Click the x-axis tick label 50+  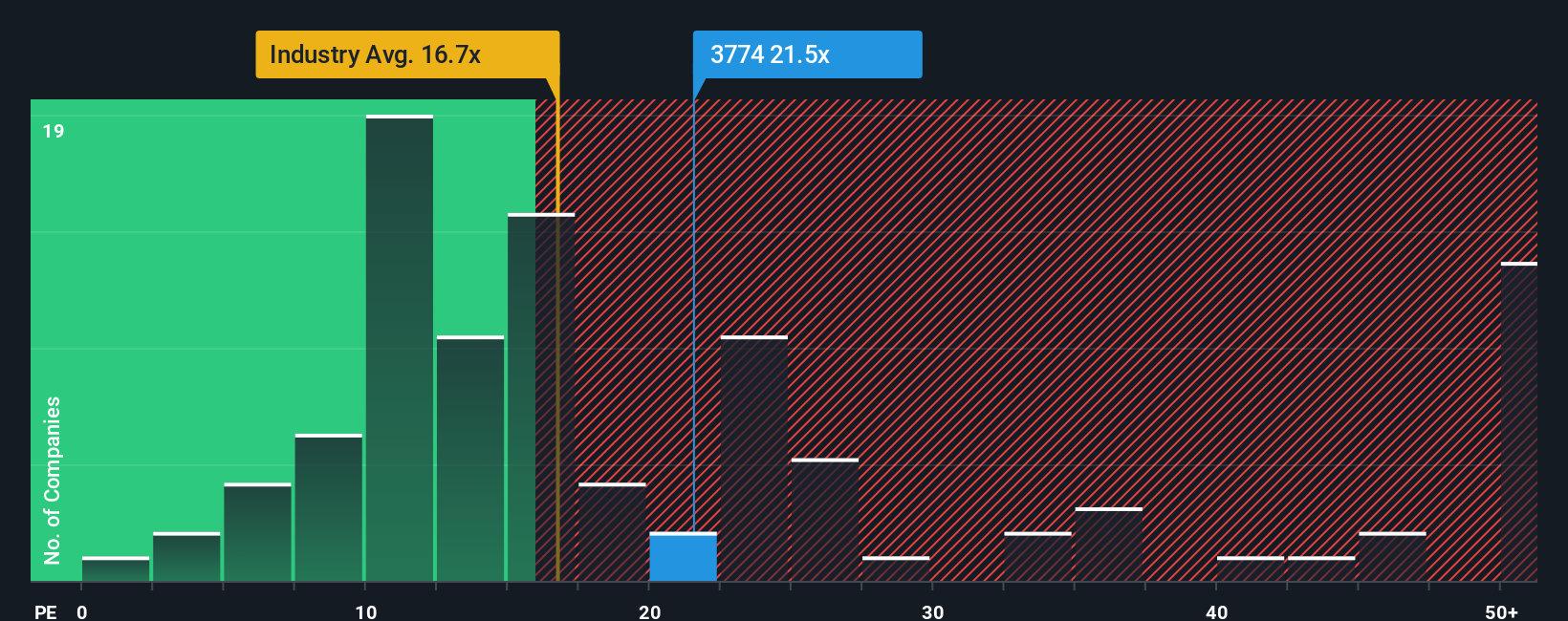pyautogui.click(x=1502, y=611)
